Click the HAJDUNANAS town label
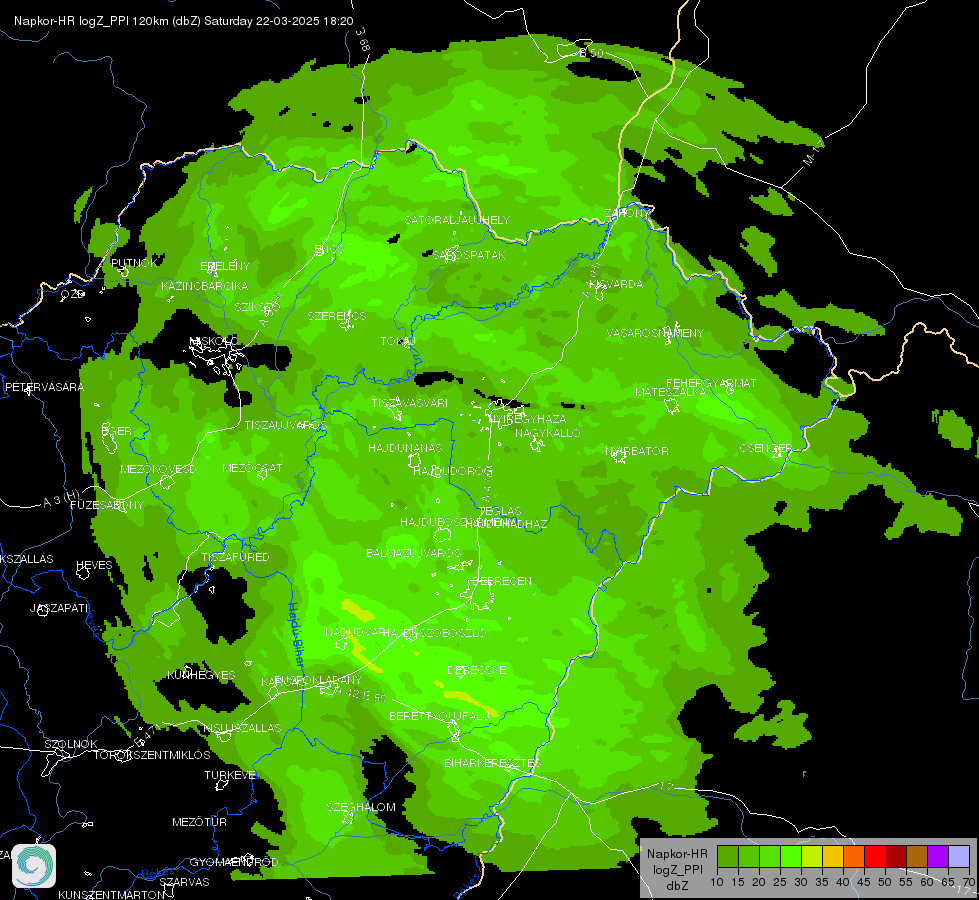This screenshot has width=979, height=900. [x=405, y=448]
